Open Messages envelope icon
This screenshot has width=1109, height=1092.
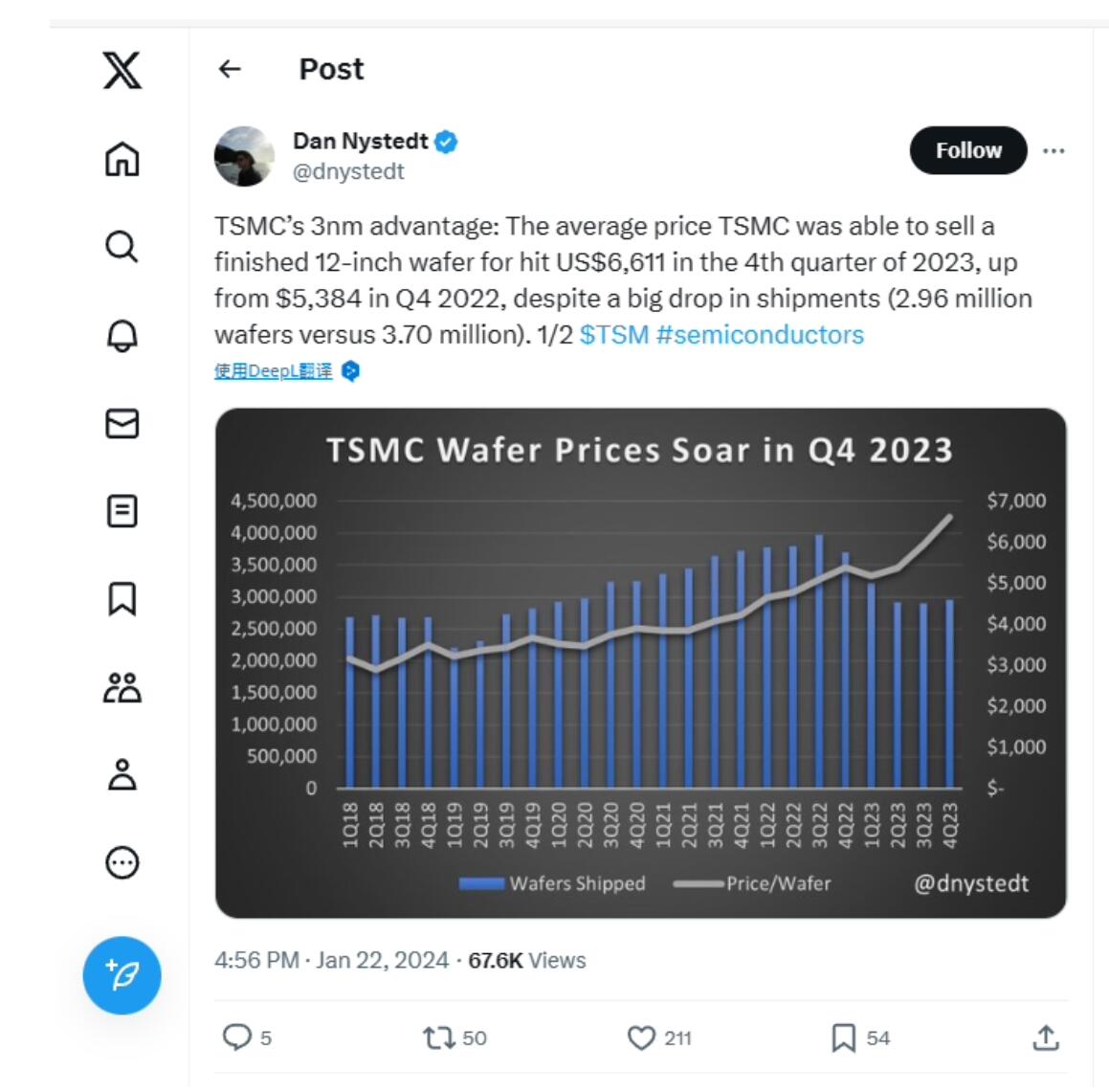[x=122, y=424]
